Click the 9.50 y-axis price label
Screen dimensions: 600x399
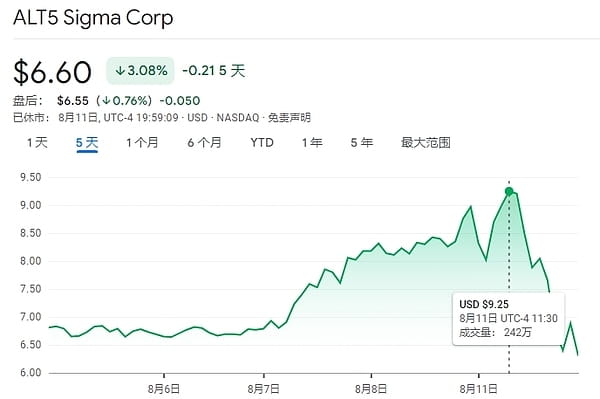pyautogui.click(x=31, y=177)
